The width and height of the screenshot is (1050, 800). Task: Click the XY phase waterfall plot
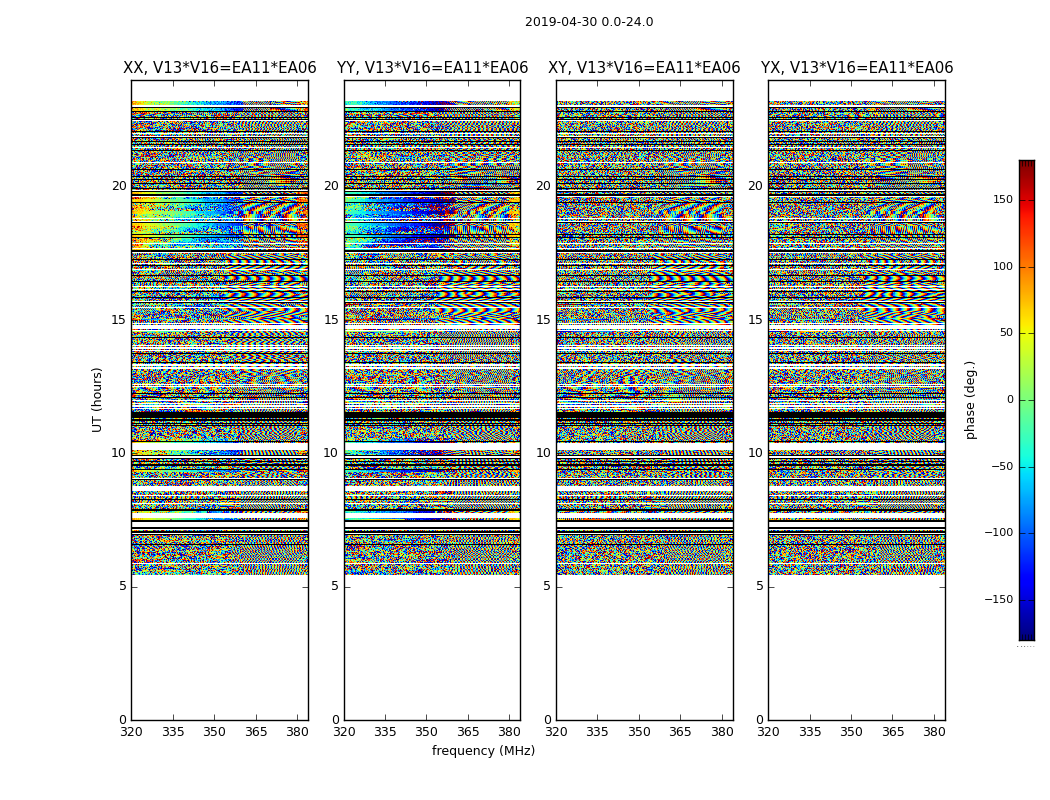tap(645, 400)
